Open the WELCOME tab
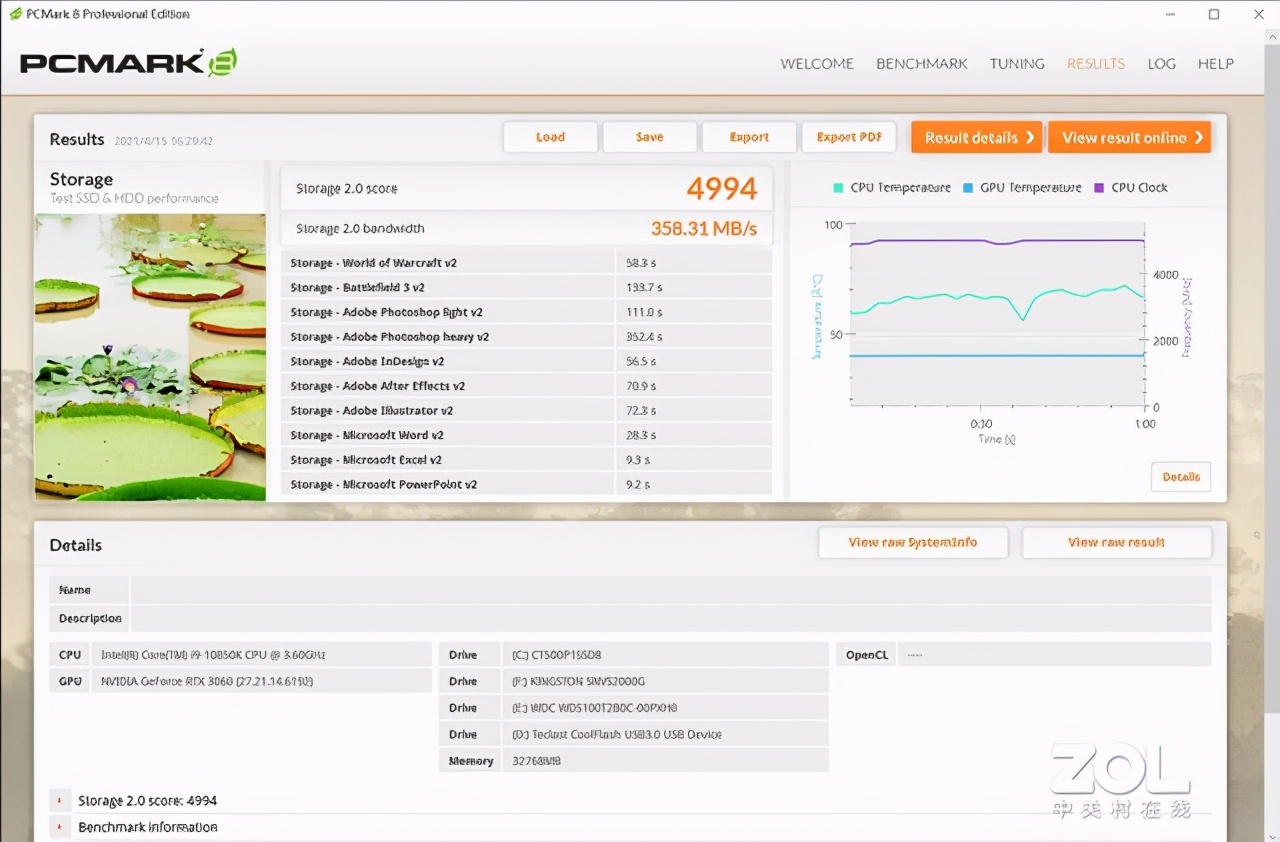Viewport: 1280px width, 842px height. (x=817, y=63)
